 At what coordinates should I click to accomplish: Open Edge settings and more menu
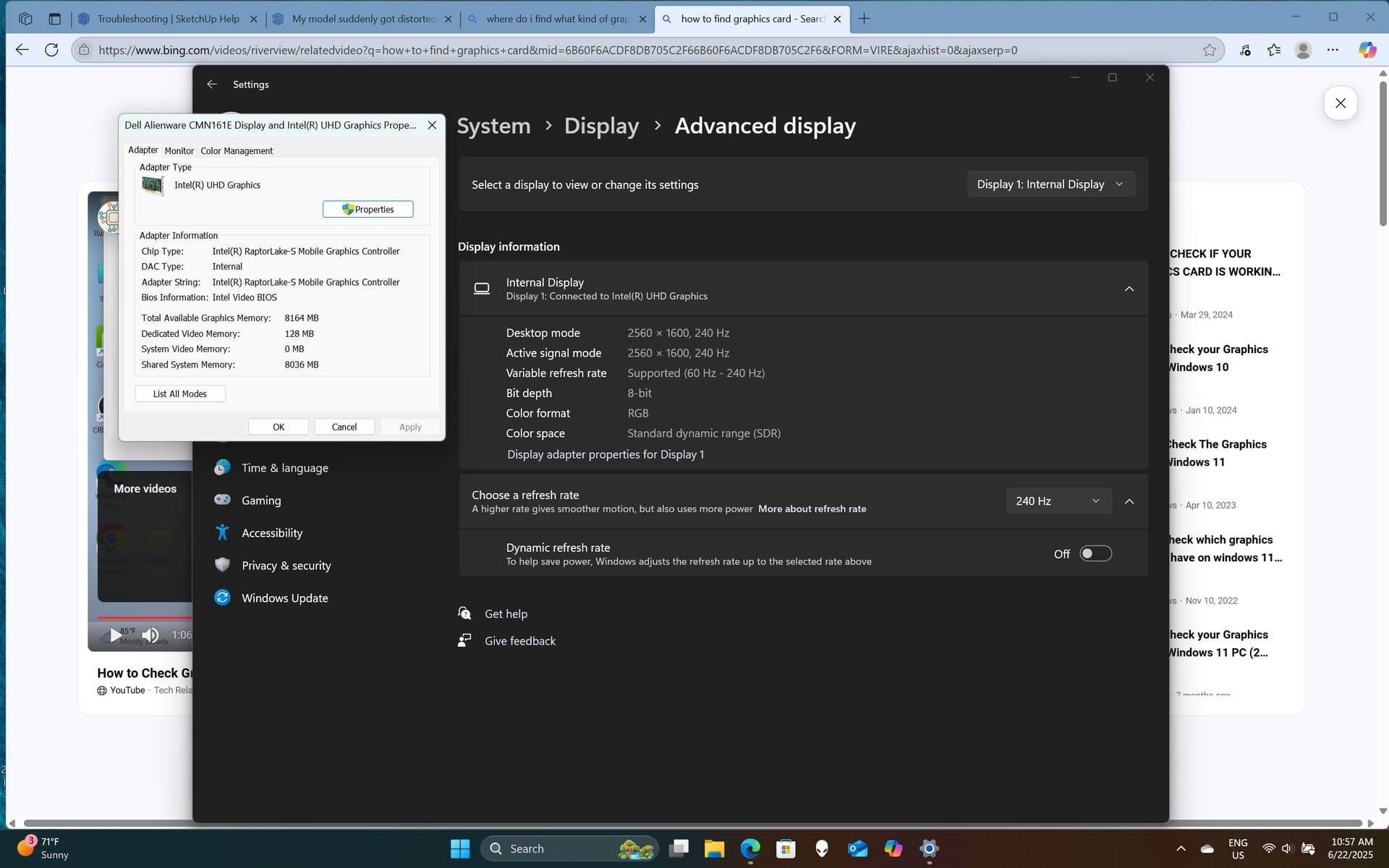coord(1333,50)
